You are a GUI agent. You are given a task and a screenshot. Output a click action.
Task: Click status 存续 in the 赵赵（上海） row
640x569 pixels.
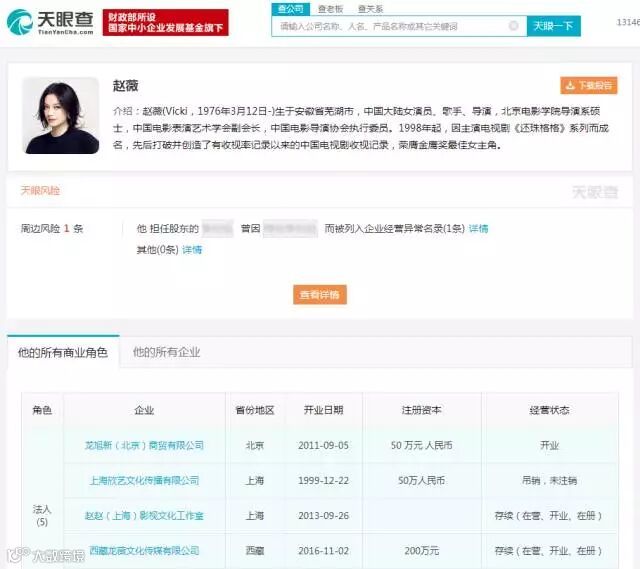pyautogui.click(x=548, y=516)
